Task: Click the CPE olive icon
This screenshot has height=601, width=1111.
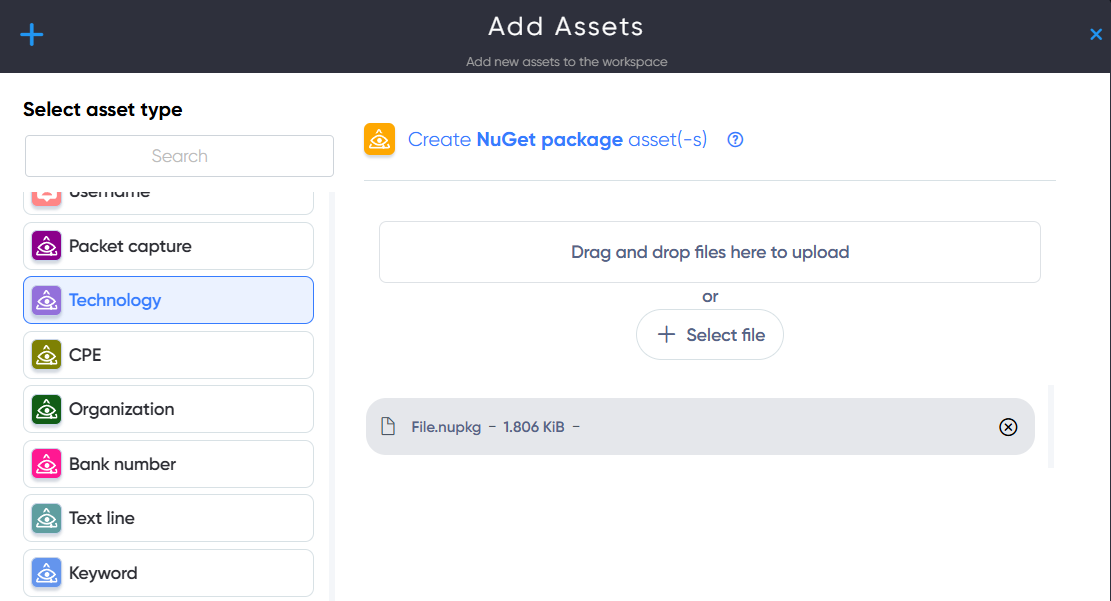Action: pyautogui.click(x=47, y=355)
